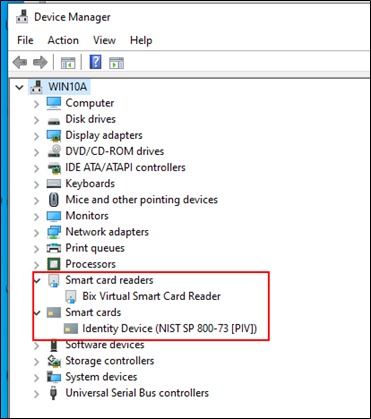The image size is (371, 419).
Task: Select Identity Device (NIST SP 800-73 [PIV])
Action: click(x=170, y=329)
